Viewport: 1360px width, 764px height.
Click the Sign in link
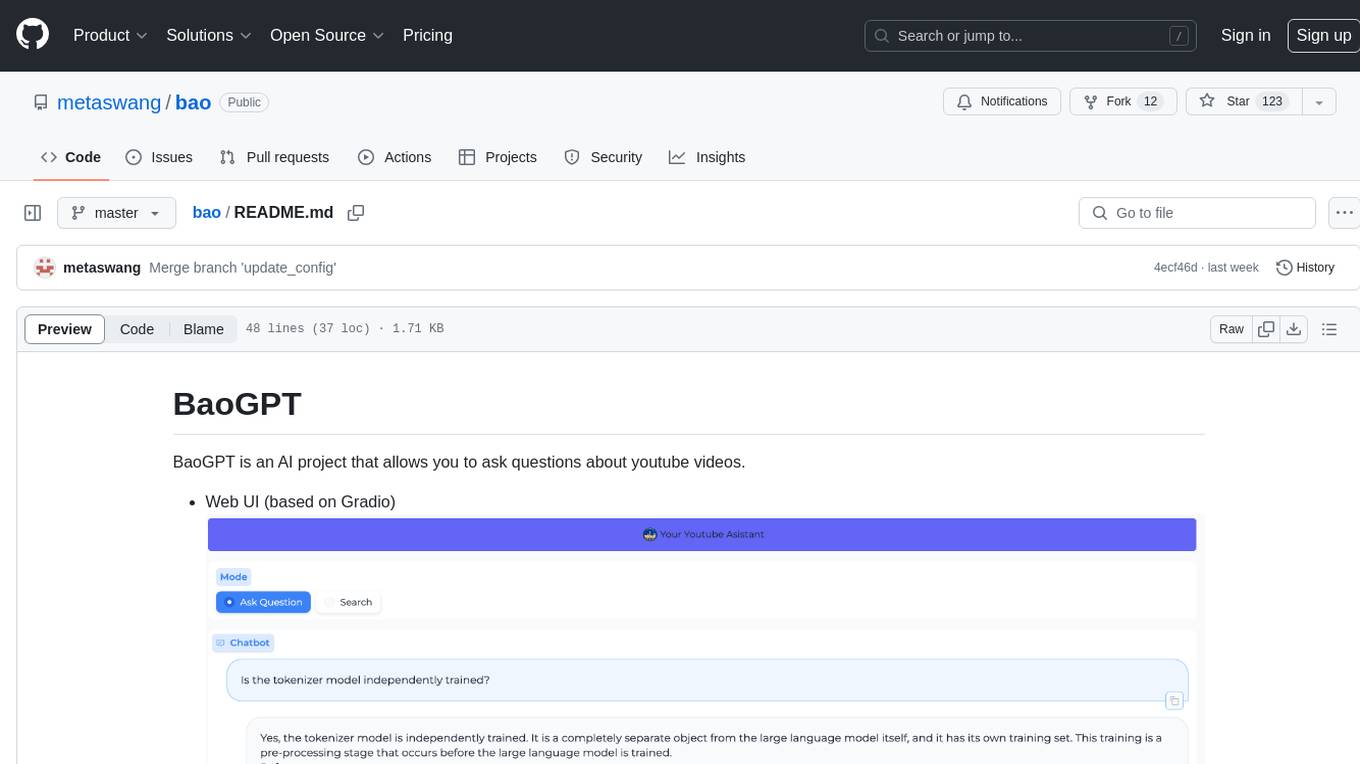point(1245,35)
